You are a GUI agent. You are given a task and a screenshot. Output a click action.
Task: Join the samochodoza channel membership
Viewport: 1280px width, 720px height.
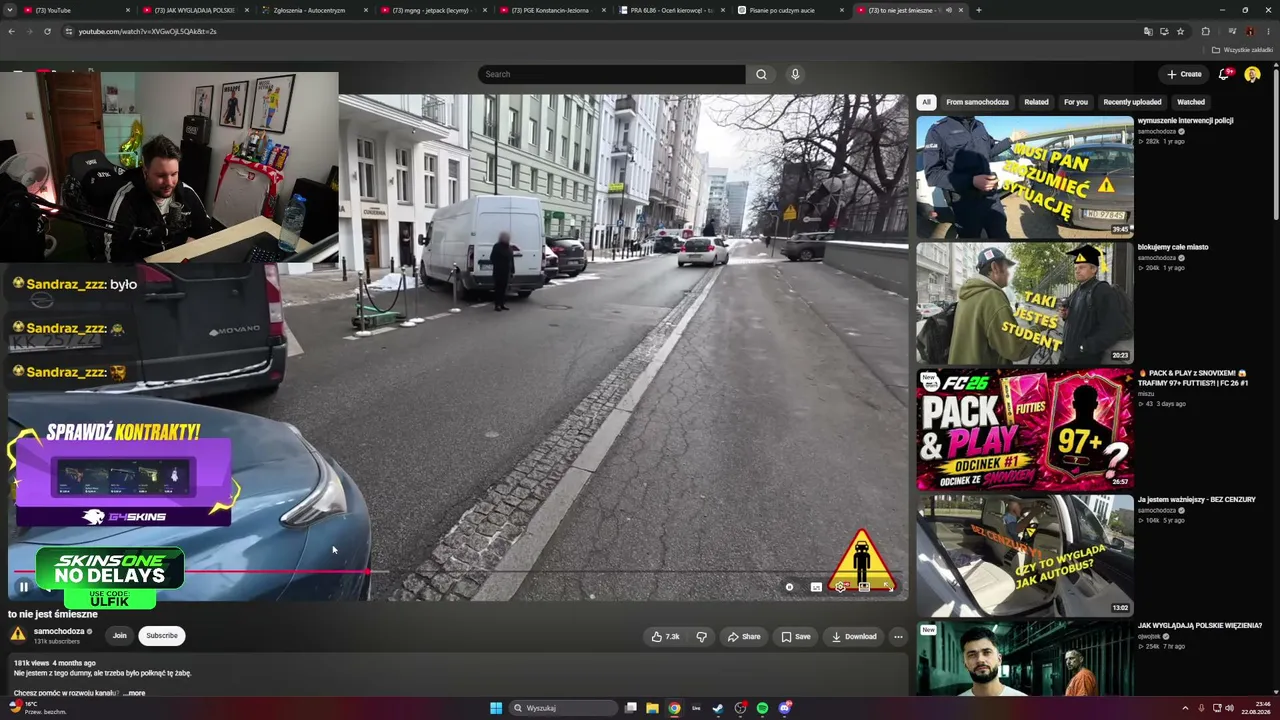click(x=119, y=635)
